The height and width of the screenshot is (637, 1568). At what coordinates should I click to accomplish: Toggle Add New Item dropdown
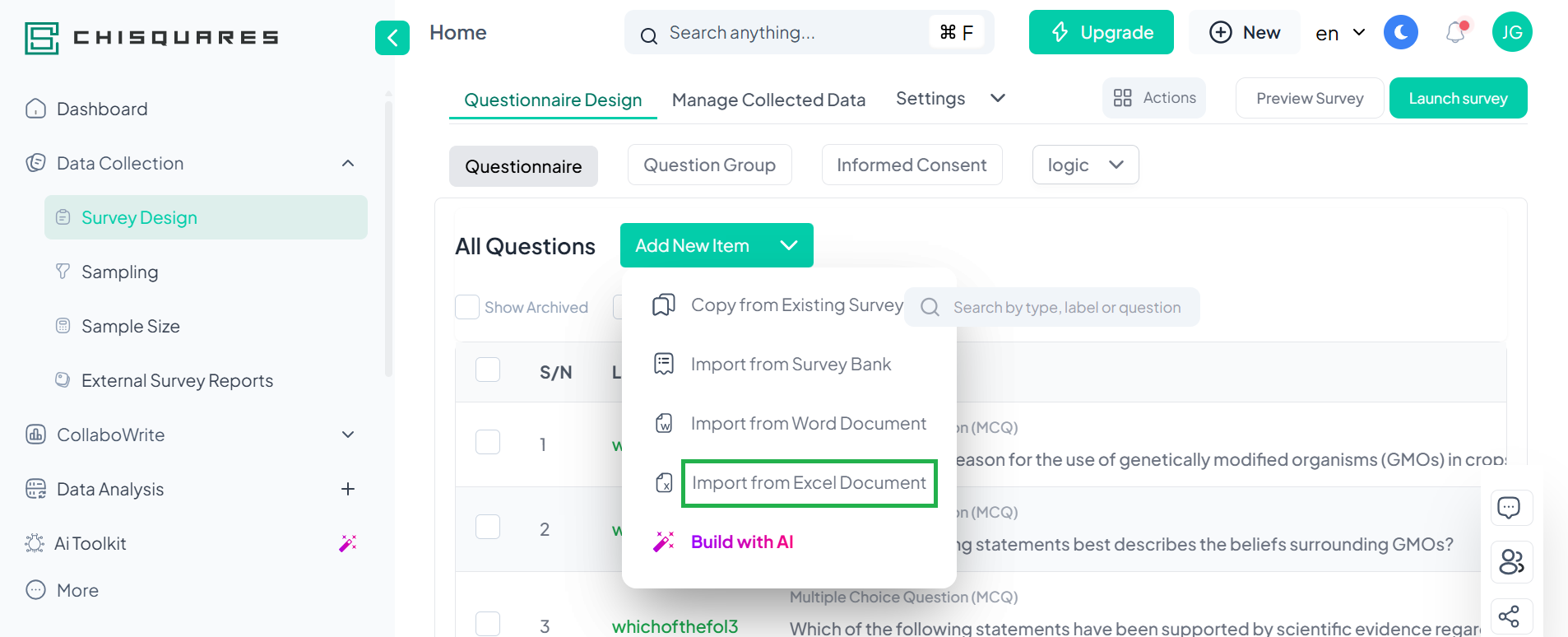point(717,245)
